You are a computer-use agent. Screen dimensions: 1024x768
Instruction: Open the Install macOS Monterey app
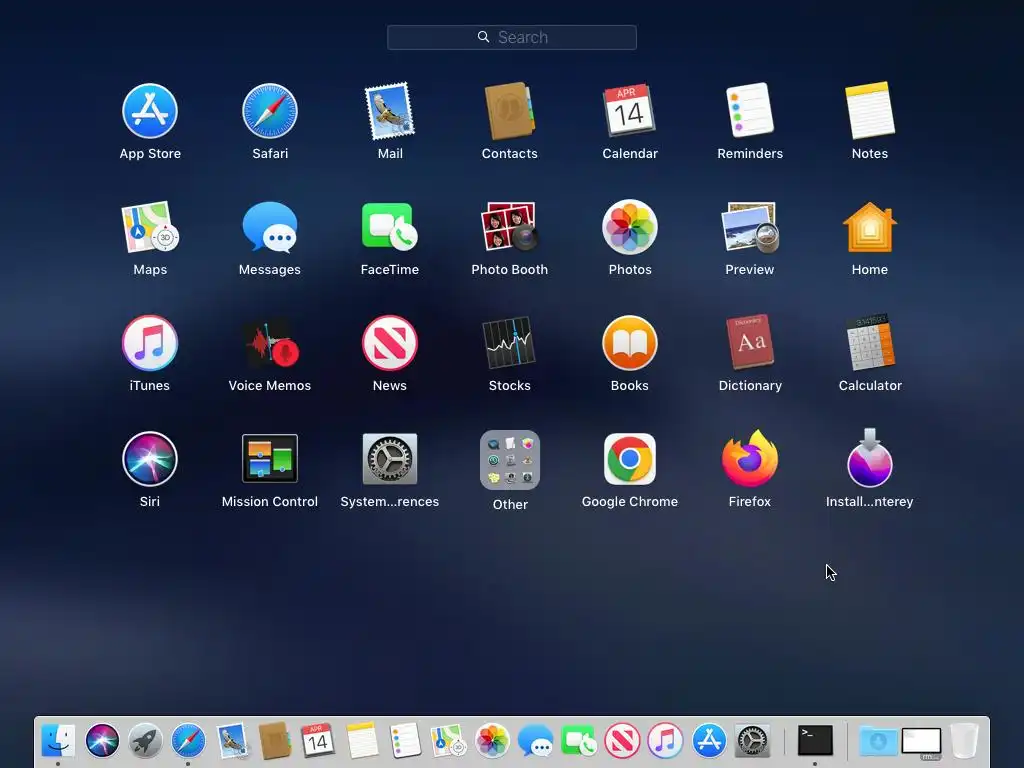870,459
